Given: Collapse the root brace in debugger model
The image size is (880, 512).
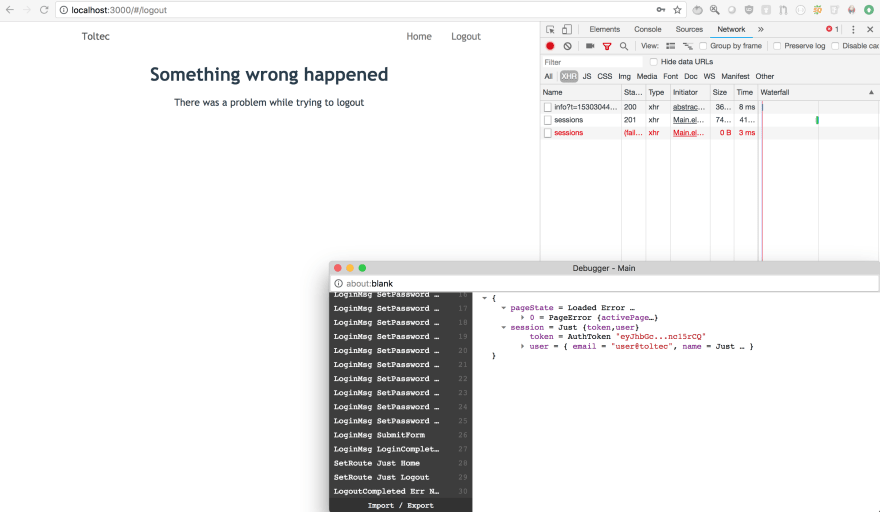Looking at the screenshot, I should [484, 298].
